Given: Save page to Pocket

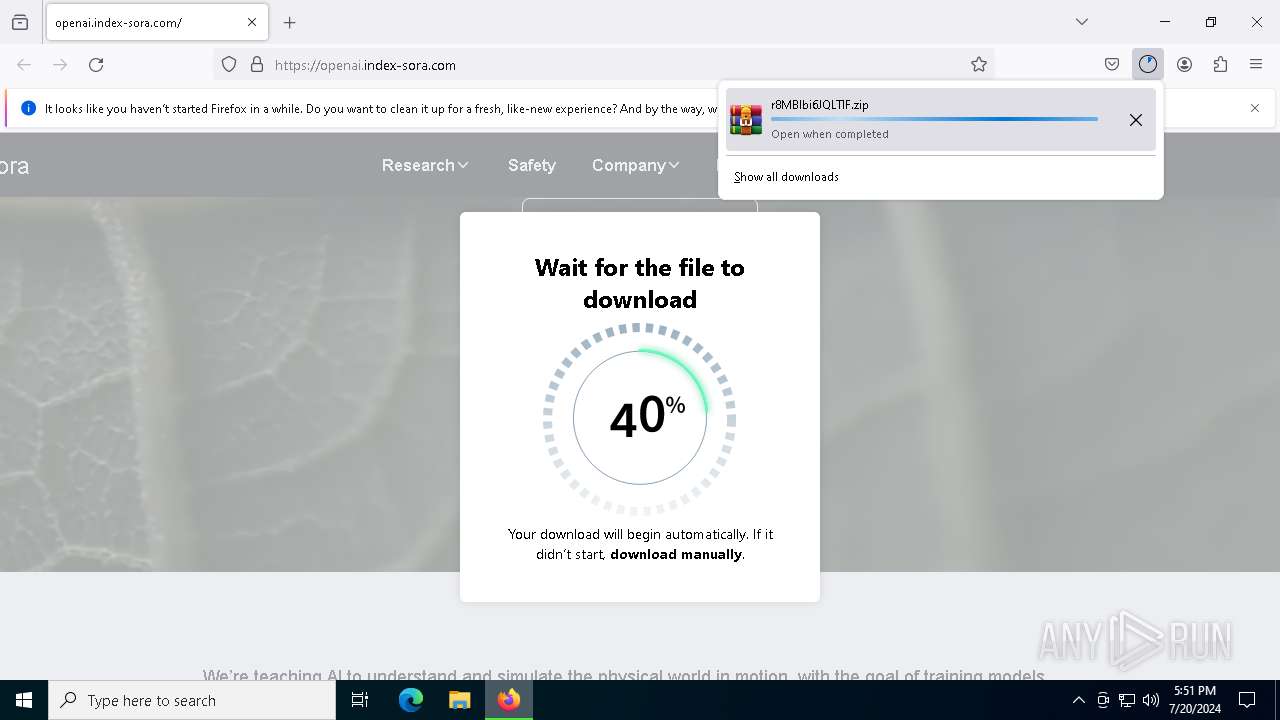Looking at the screenshot, I should pyautogui.click(x=1112, y=65).
